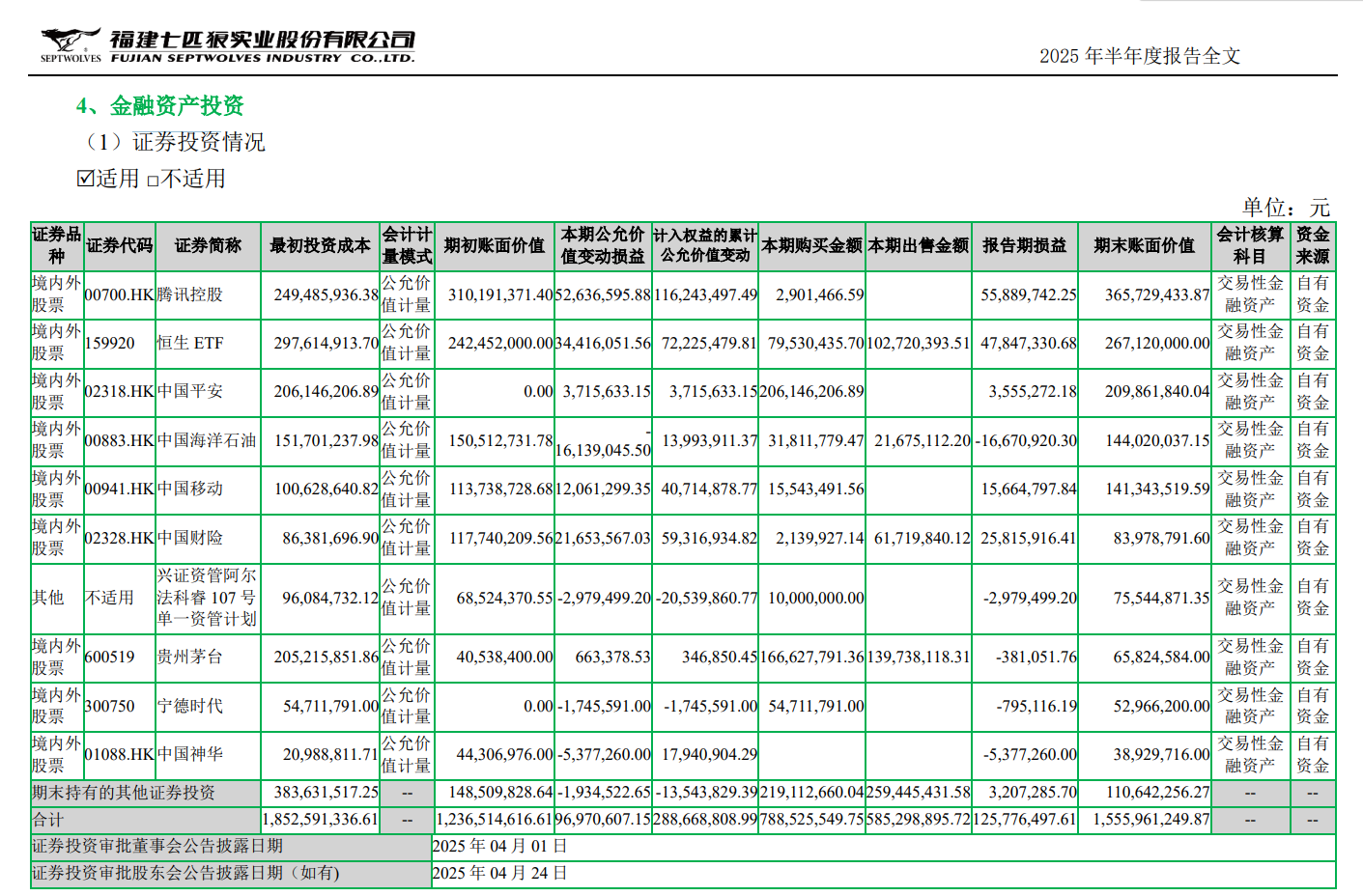This screenshot has height=896, width=1363.
Task: Click the 证券简称 column header
Action: (208, 245)
